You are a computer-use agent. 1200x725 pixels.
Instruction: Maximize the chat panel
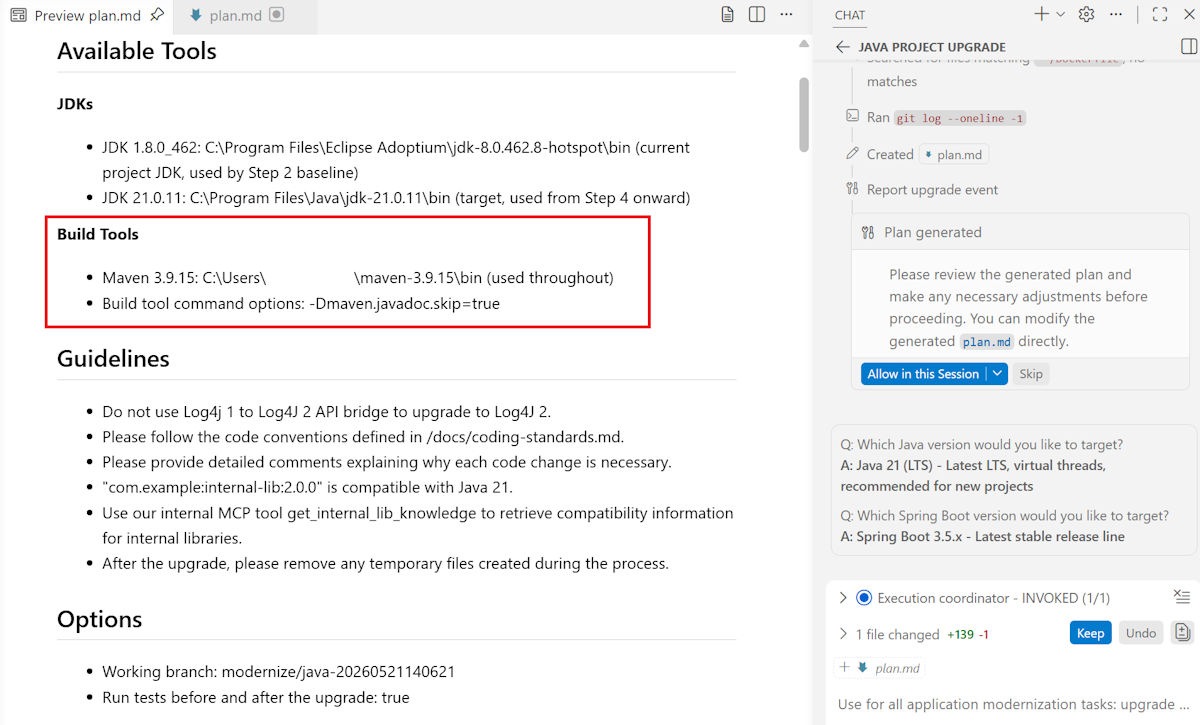point(1160,15)
